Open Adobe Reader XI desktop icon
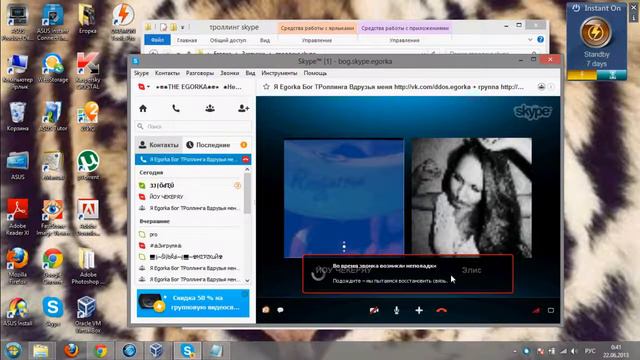 click(x=18, y=217)
